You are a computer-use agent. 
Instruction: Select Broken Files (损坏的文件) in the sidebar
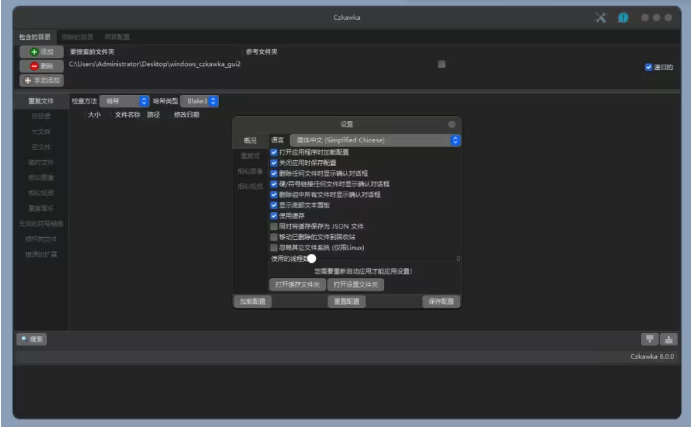[x=41, y=239]
